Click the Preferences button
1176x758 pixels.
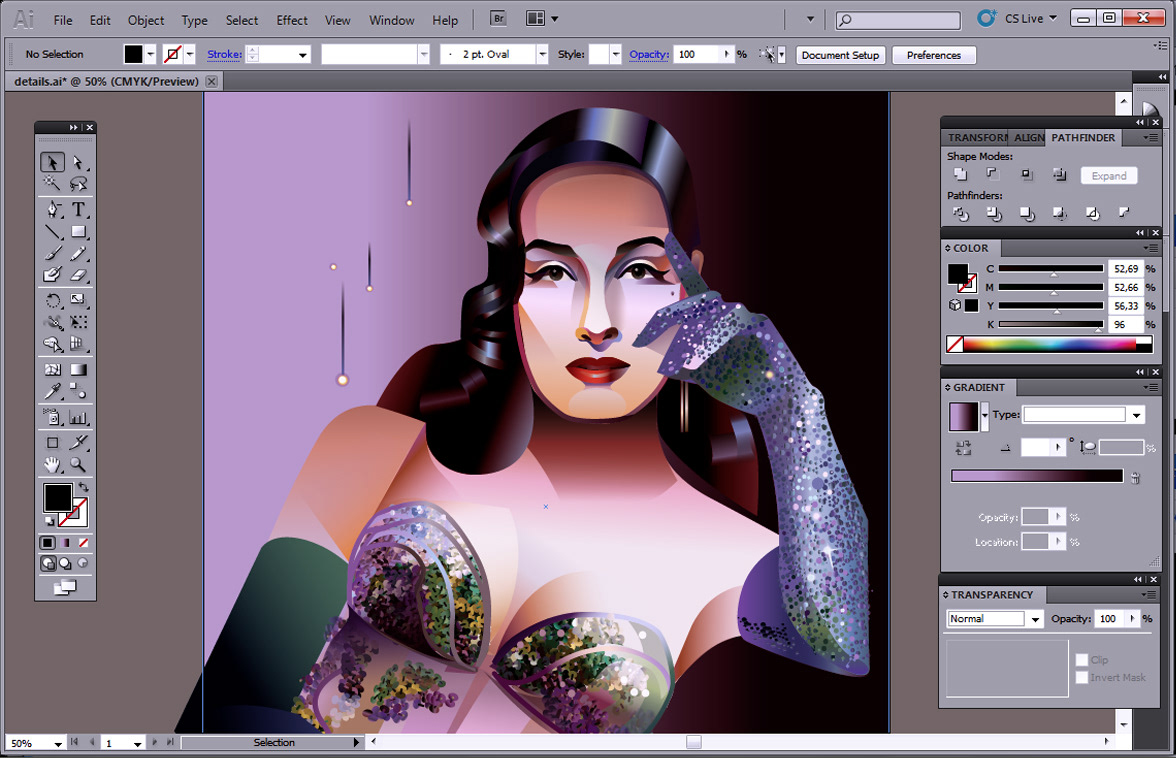click(934, 55)
